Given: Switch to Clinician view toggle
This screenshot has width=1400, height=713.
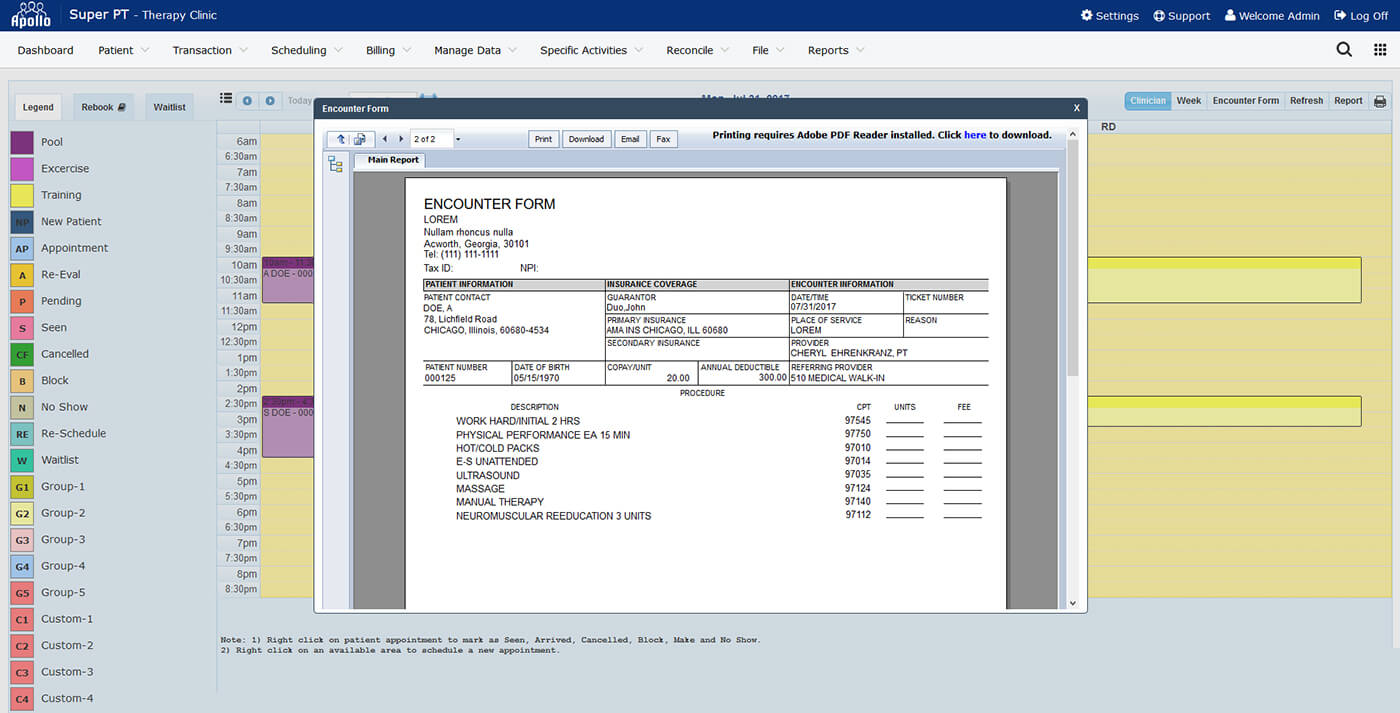Looking at the screenshot, I should [x=1147, y=101].
